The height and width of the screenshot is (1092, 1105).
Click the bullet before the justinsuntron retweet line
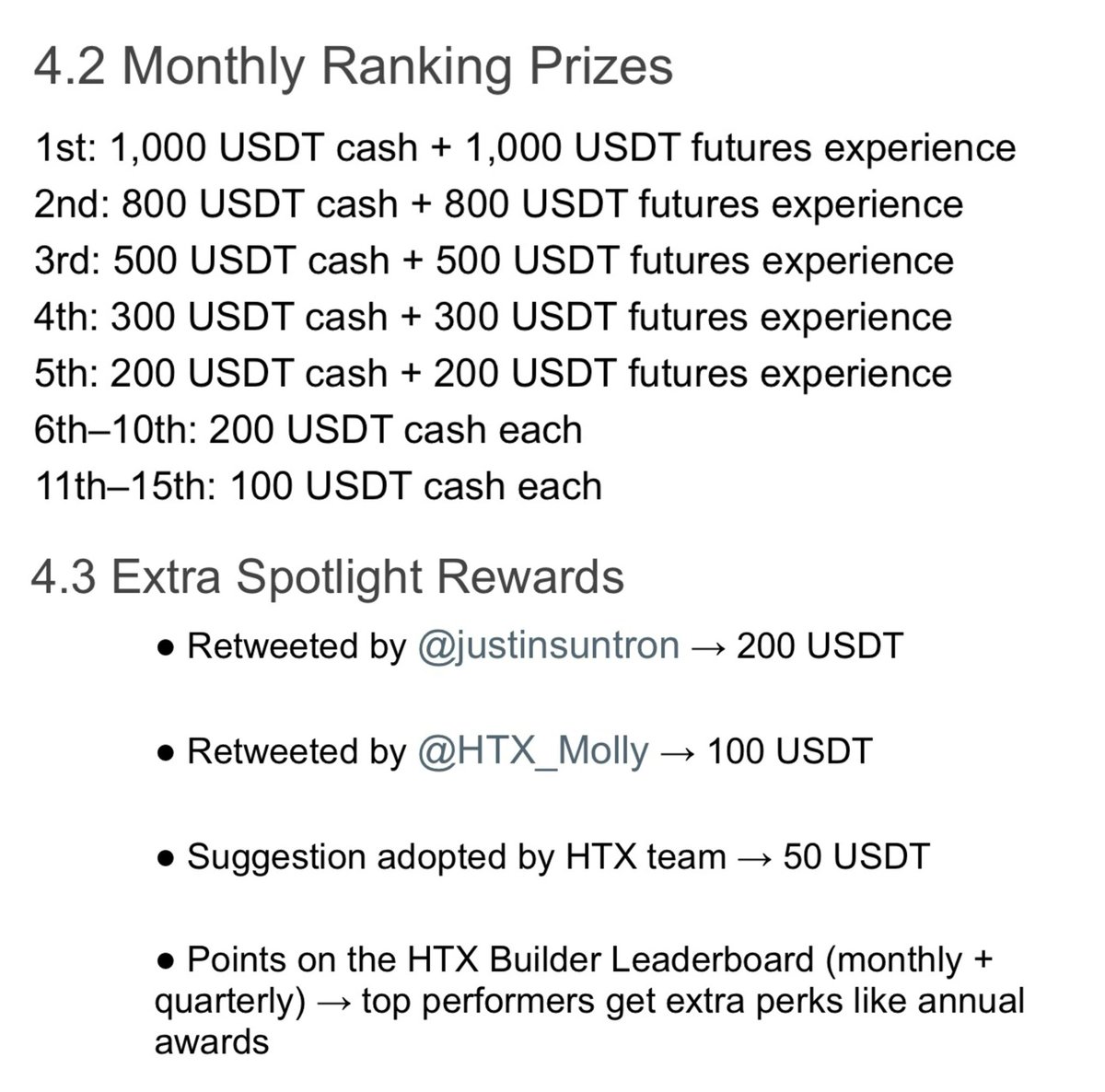166,647
